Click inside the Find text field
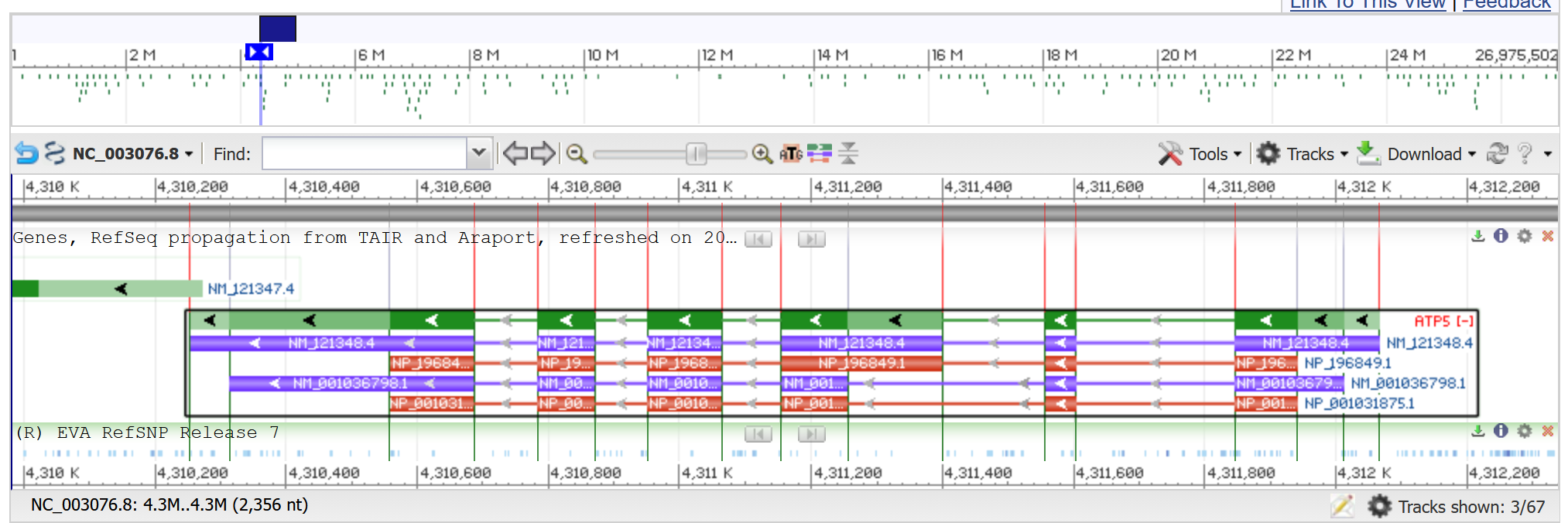Screen dimensions: 1568x523 [365, 154]
